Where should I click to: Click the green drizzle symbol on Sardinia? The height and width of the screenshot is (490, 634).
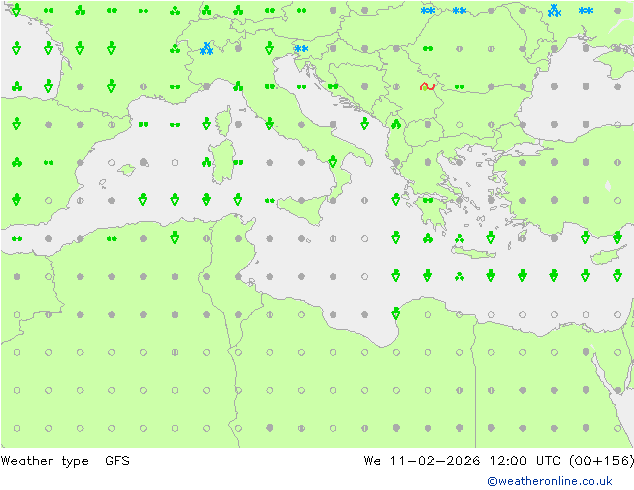point(238,162)
